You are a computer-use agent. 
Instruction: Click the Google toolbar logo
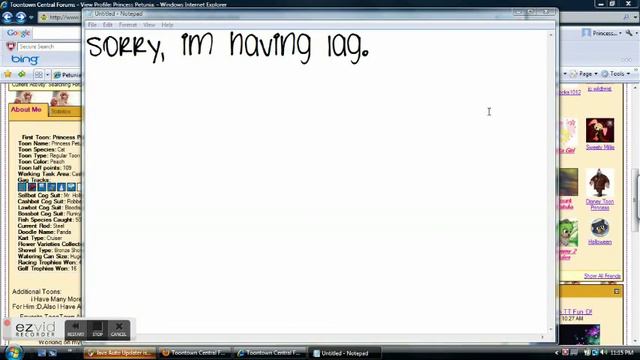(18, 33)
